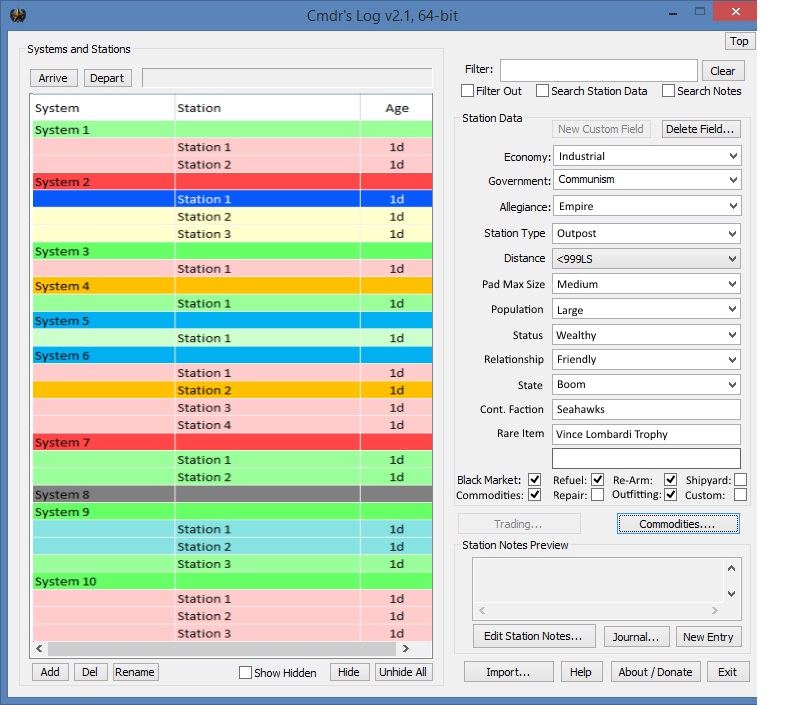Click the Unhide All button

pos(403,672)
